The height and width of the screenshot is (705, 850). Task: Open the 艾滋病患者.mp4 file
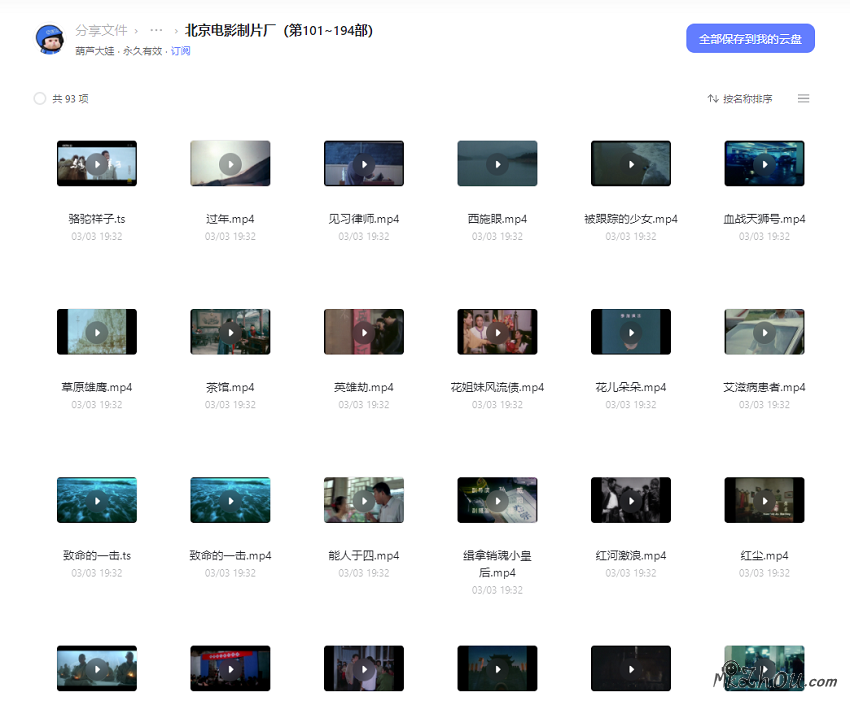(x=764, y=332)
